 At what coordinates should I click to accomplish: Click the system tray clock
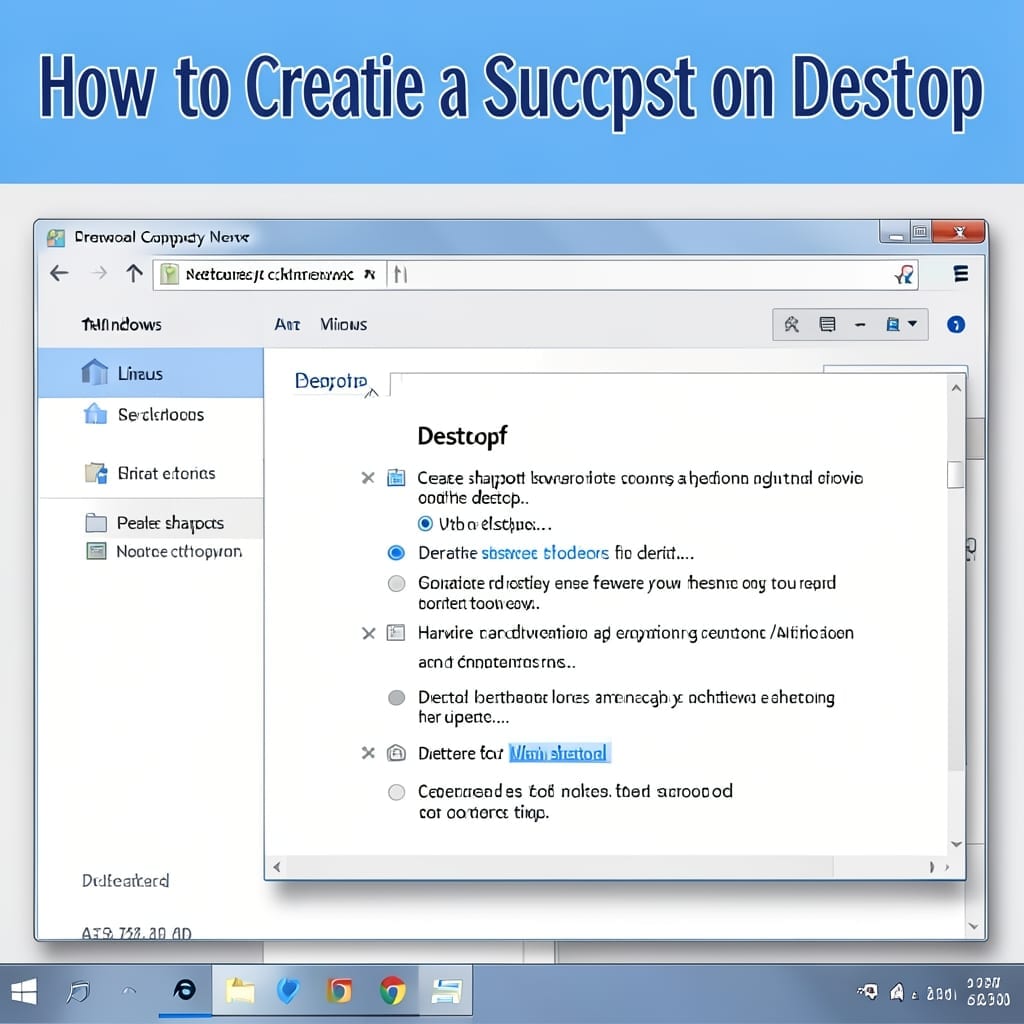coord(988,991)
